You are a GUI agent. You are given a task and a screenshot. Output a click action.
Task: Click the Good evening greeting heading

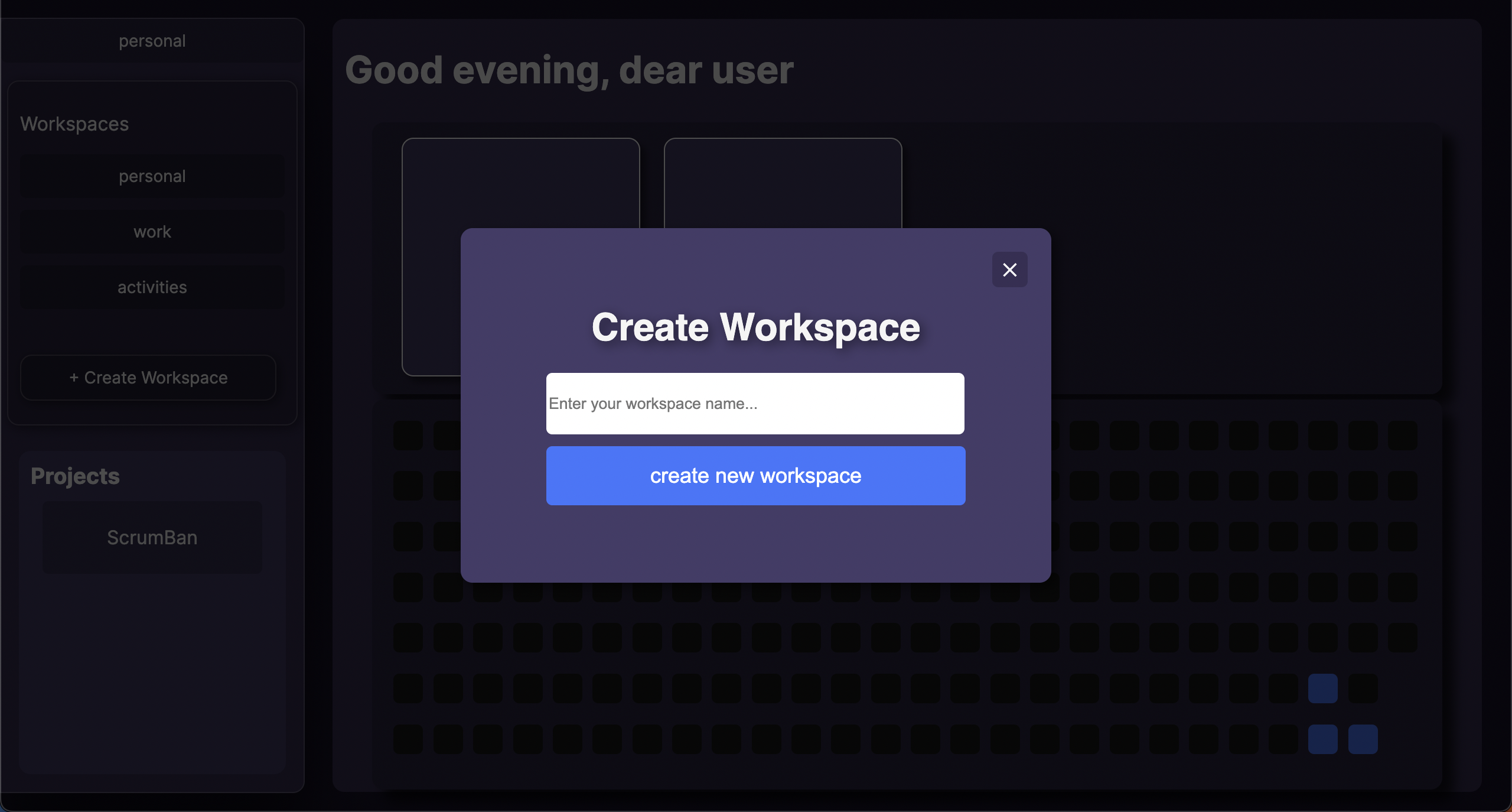(x=569, y=70)
